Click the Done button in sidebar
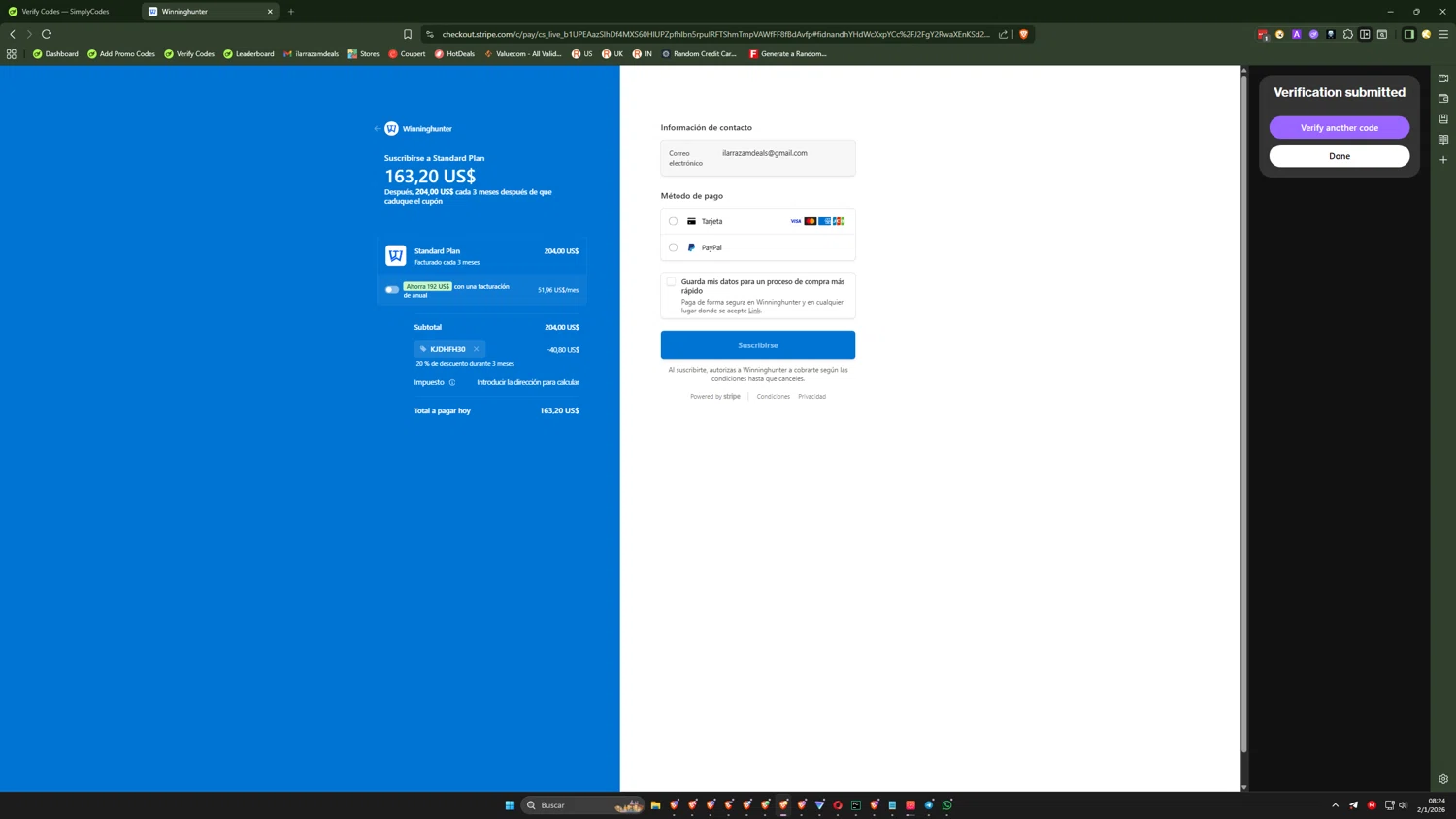The image size is (1456, 819). tap(1340, 156)
